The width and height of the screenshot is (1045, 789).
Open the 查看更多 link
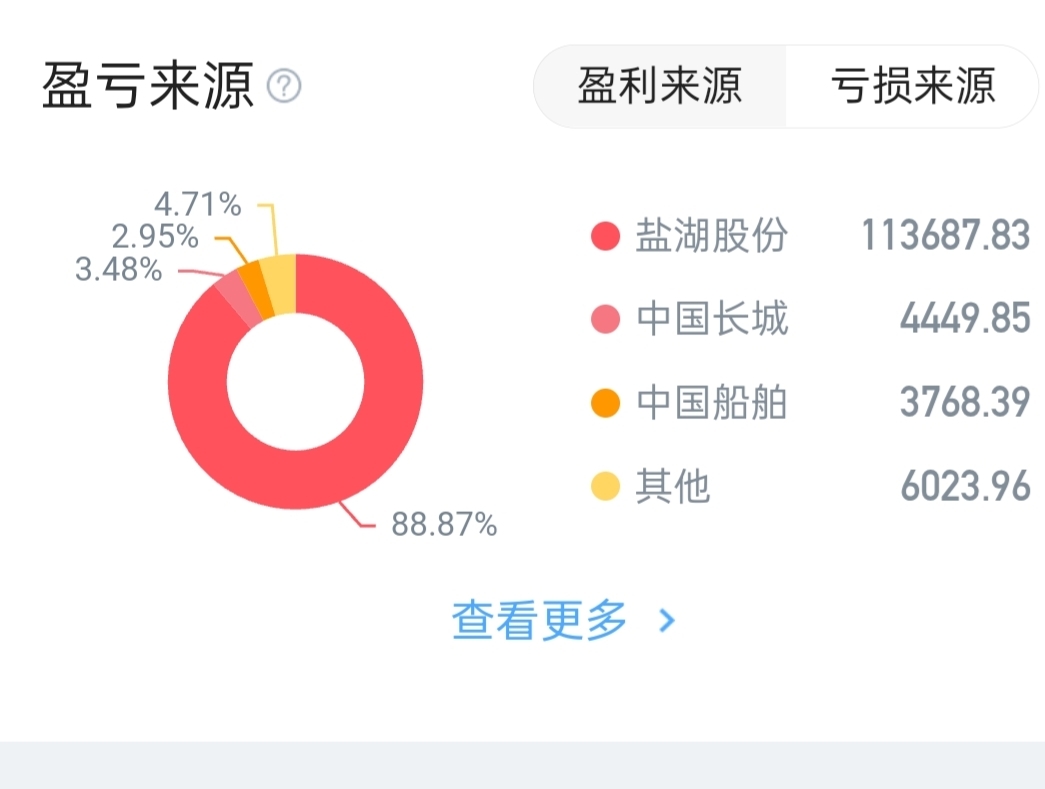tap(540, 620)
